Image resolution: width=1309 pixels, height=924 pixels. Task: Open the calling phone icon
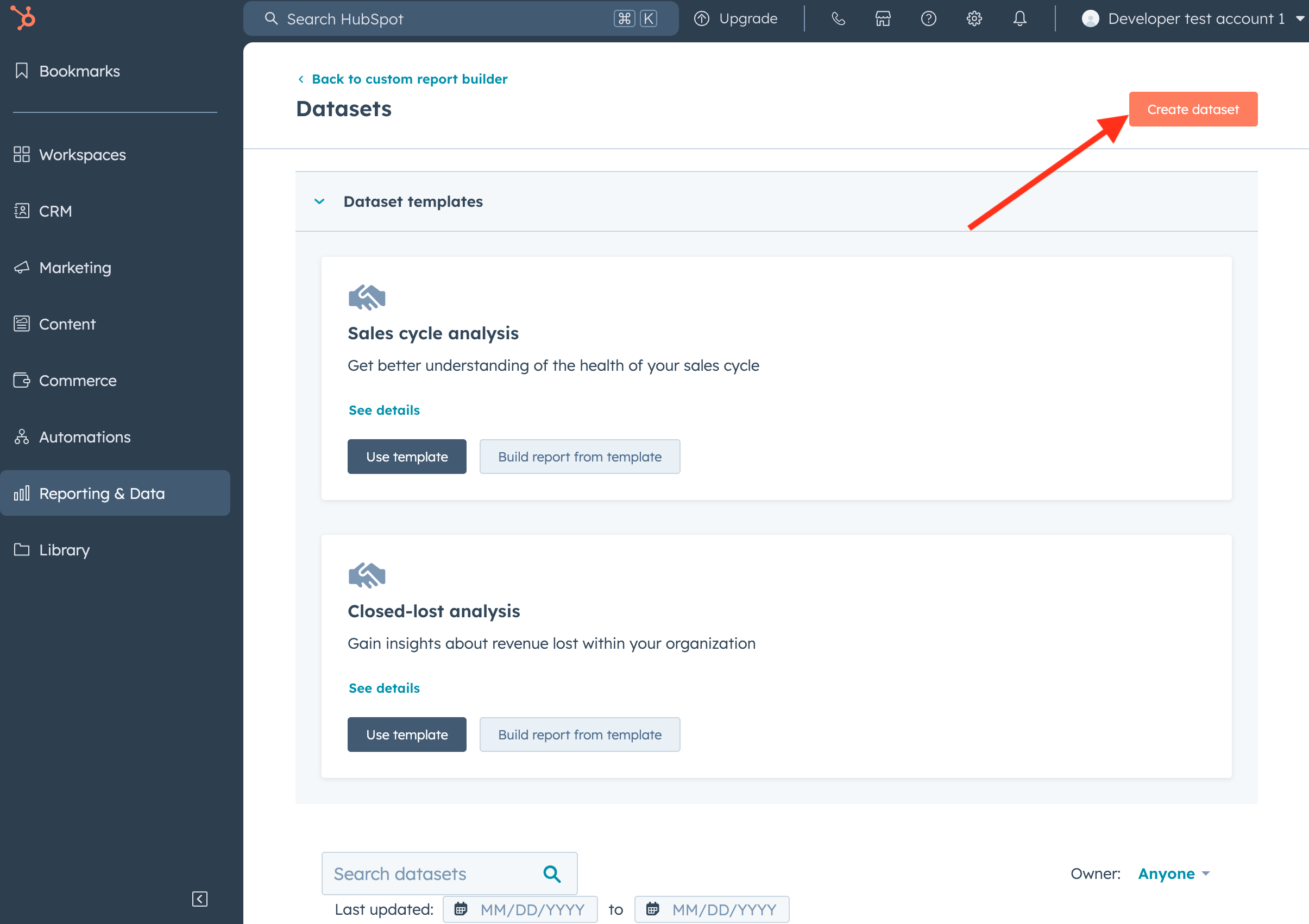coord(838,19)
